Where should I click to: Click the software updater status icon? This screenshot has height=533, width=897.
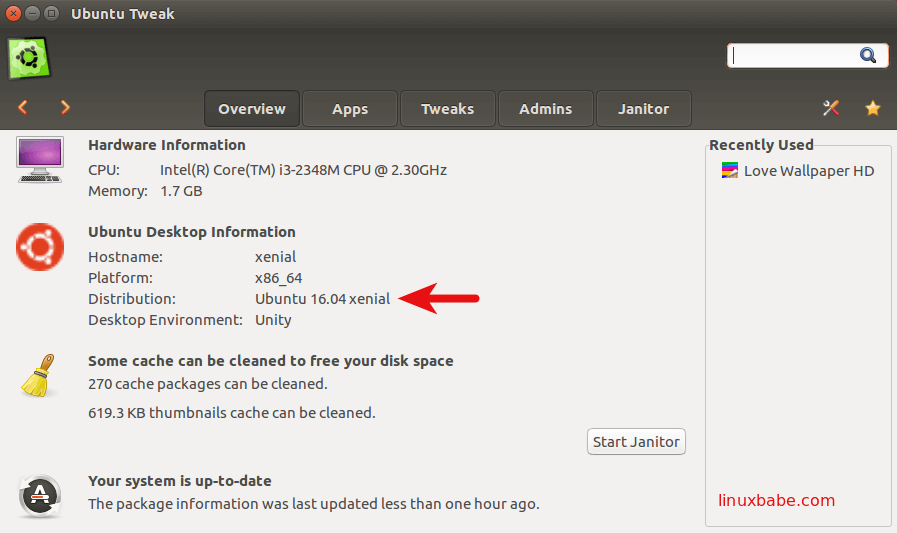tap(40, 496)
